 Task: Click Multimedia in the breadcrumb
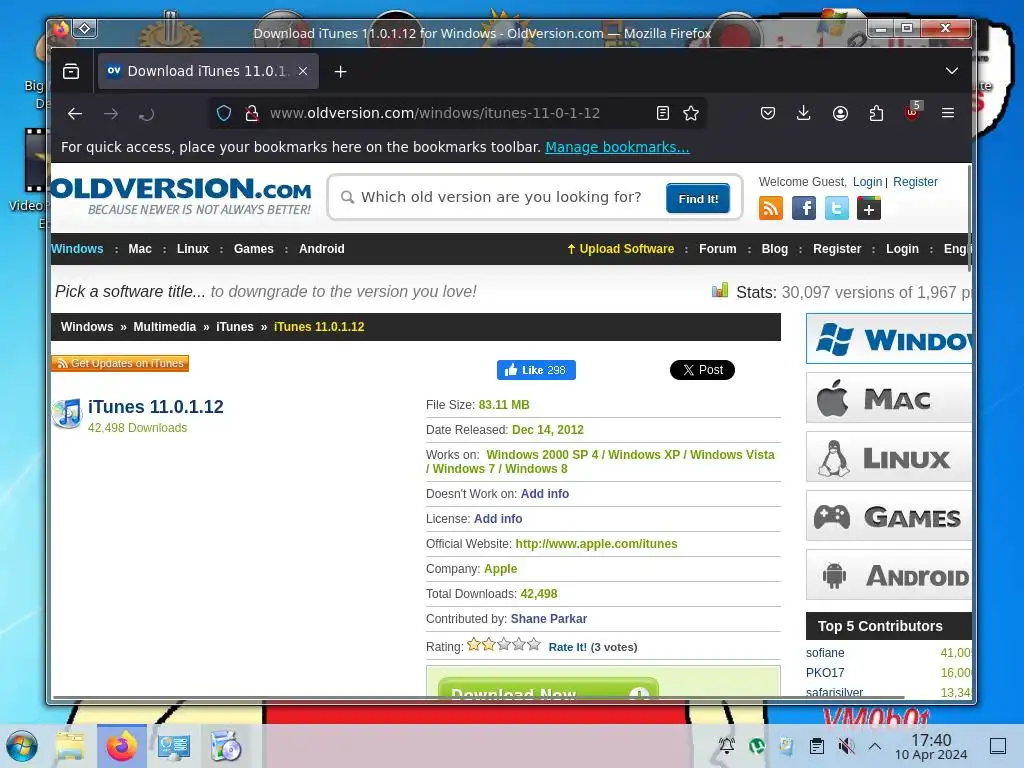pyautogui.click(x=165, y=327)
